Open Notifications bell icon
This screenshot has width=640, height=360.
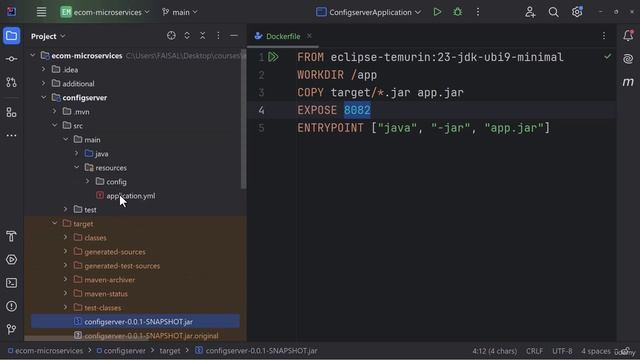pos(628,36)
